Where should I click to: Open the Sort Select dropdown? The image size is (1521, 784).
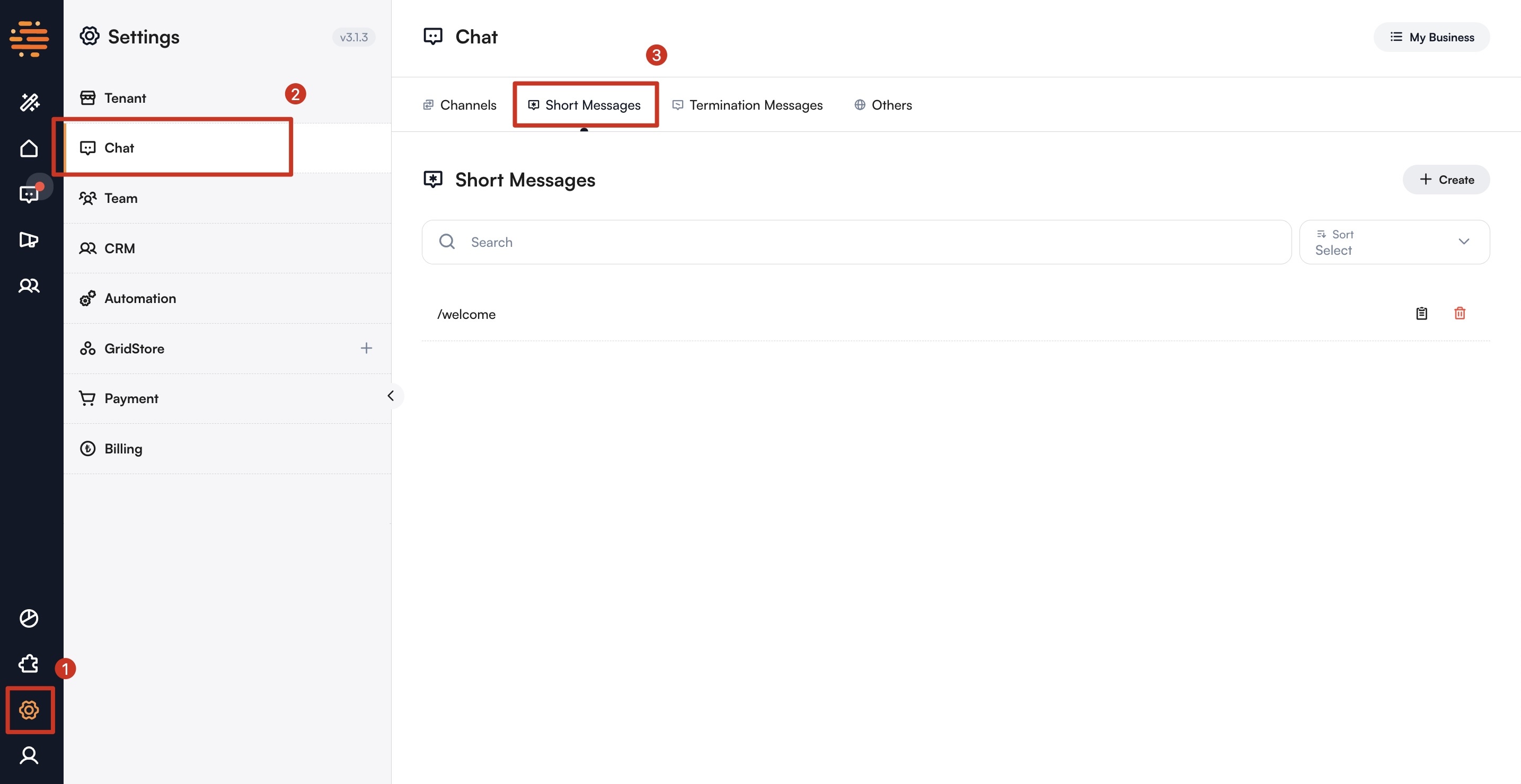click(x=1394, y=242)
